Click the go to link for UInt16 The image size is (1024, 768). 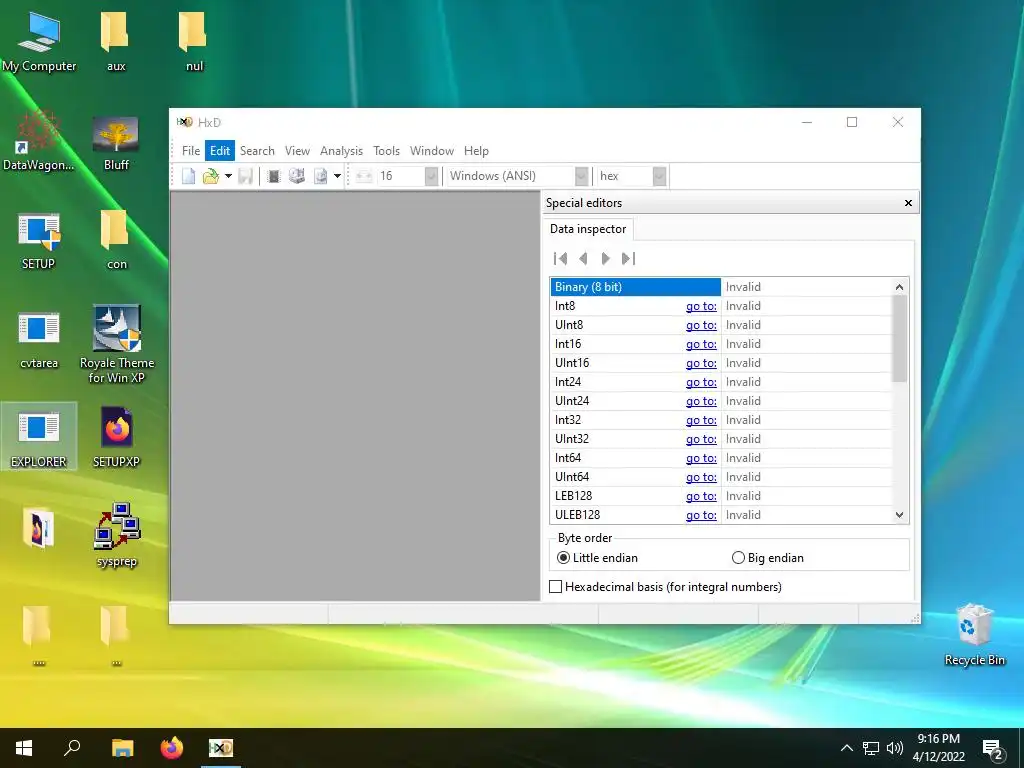[701, 363]
